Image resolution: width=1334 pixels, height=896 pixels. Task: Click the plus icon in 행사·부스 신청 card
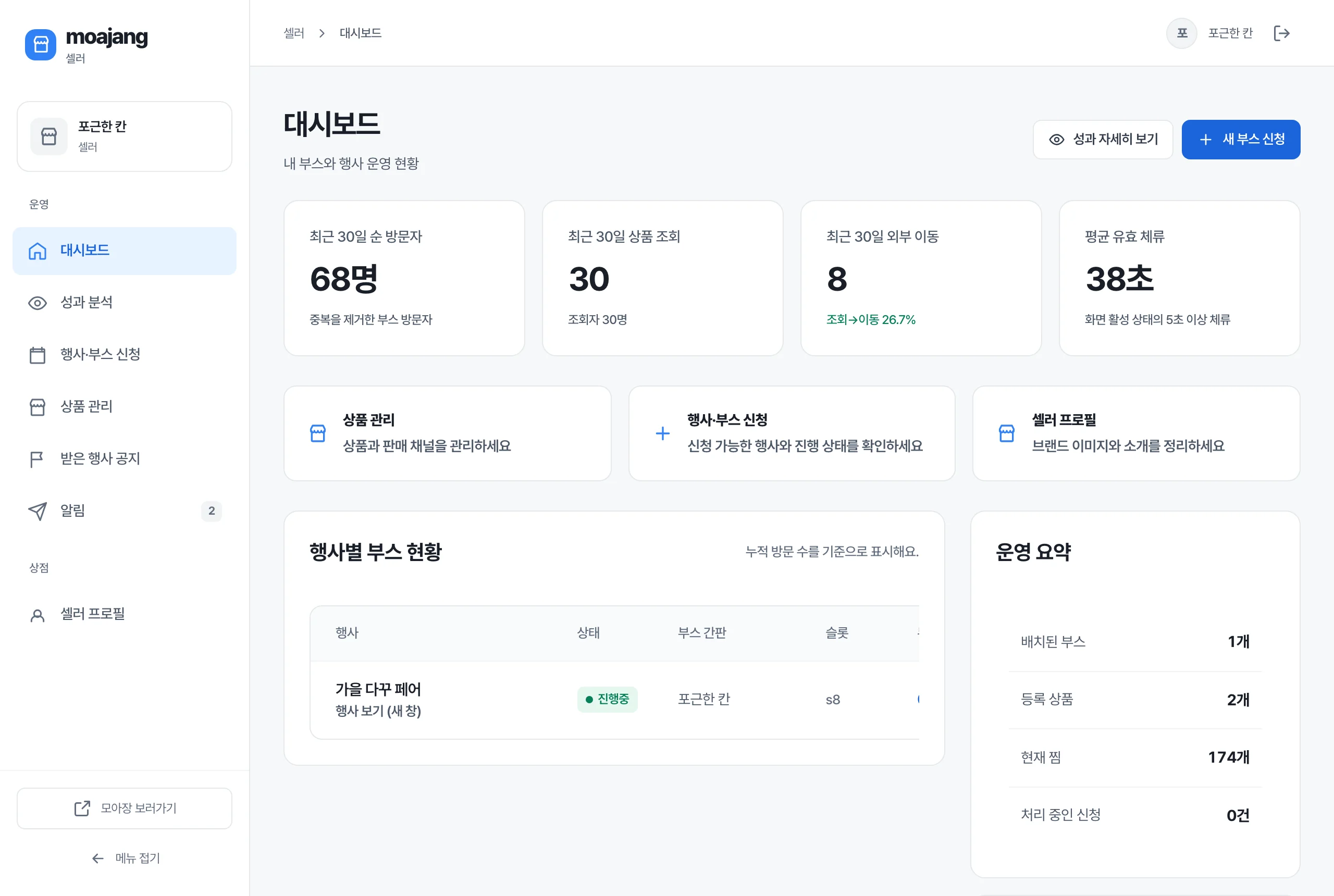(662, 433)
